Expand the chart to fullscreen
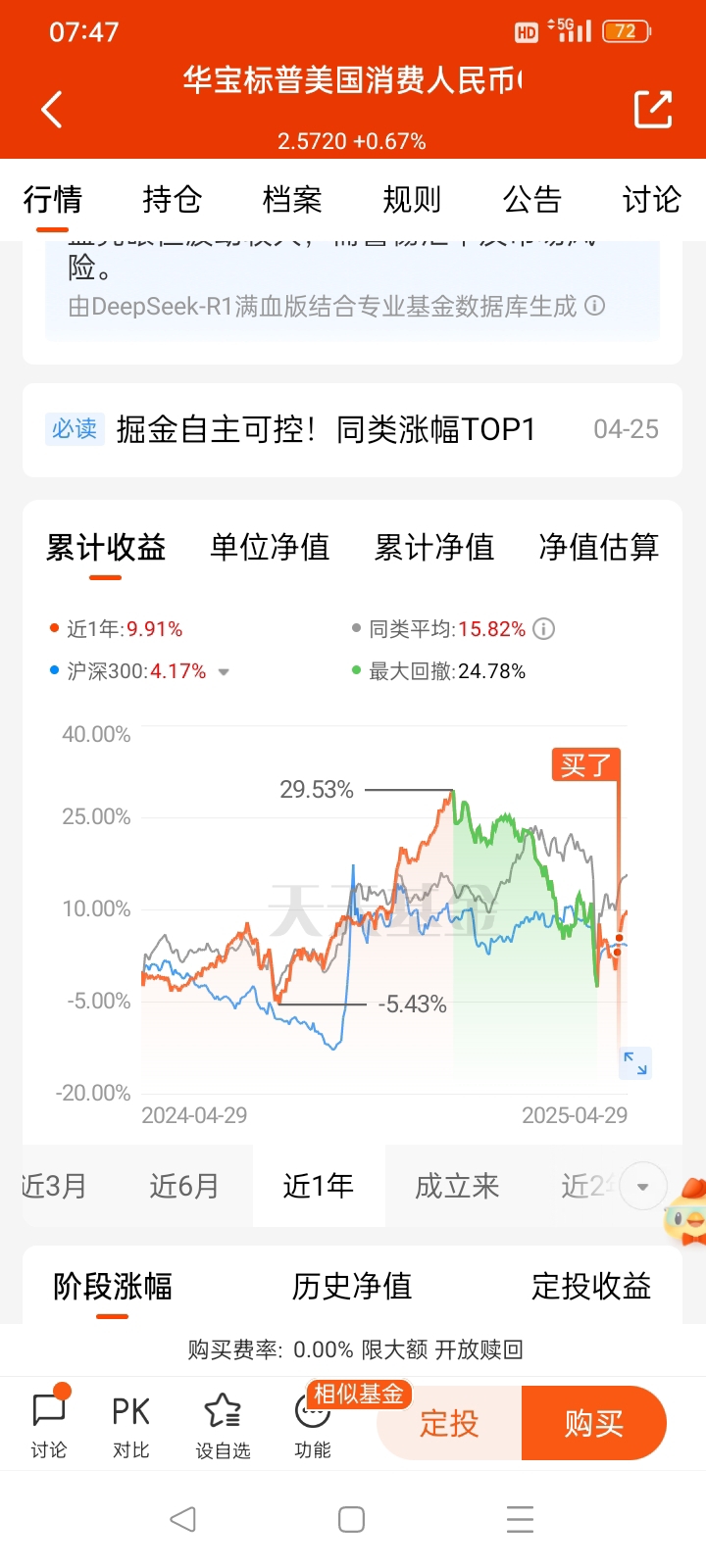Viewport: 706px width, 1568px height. click(635, 1062)
